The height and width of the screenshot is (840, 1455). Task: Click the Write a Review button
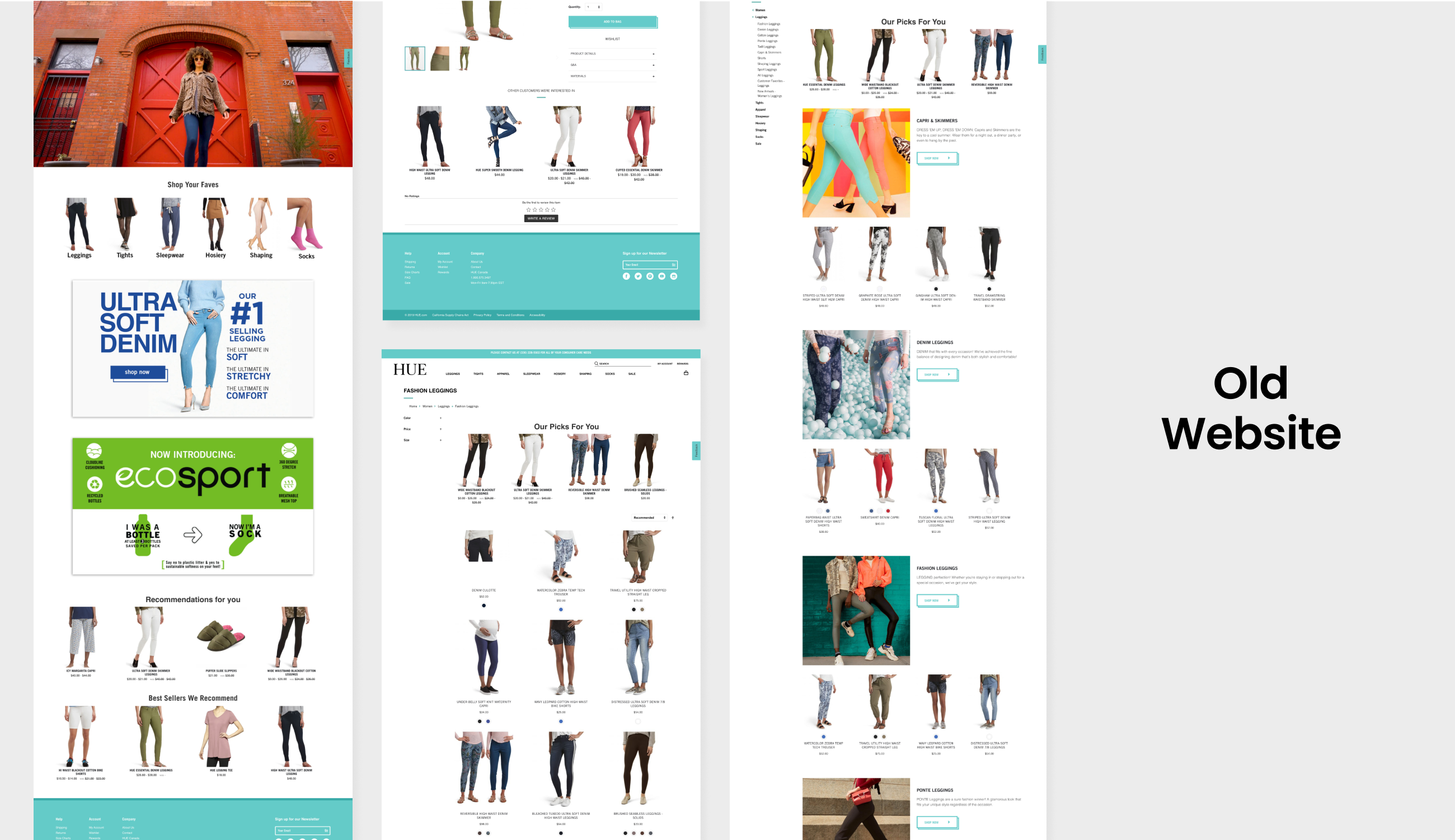tap(541, 219)
